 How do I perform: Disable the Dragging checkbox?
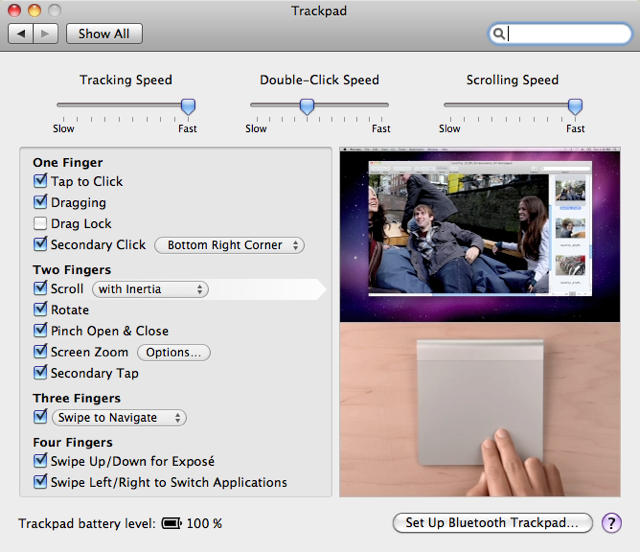tap(40, 202)
